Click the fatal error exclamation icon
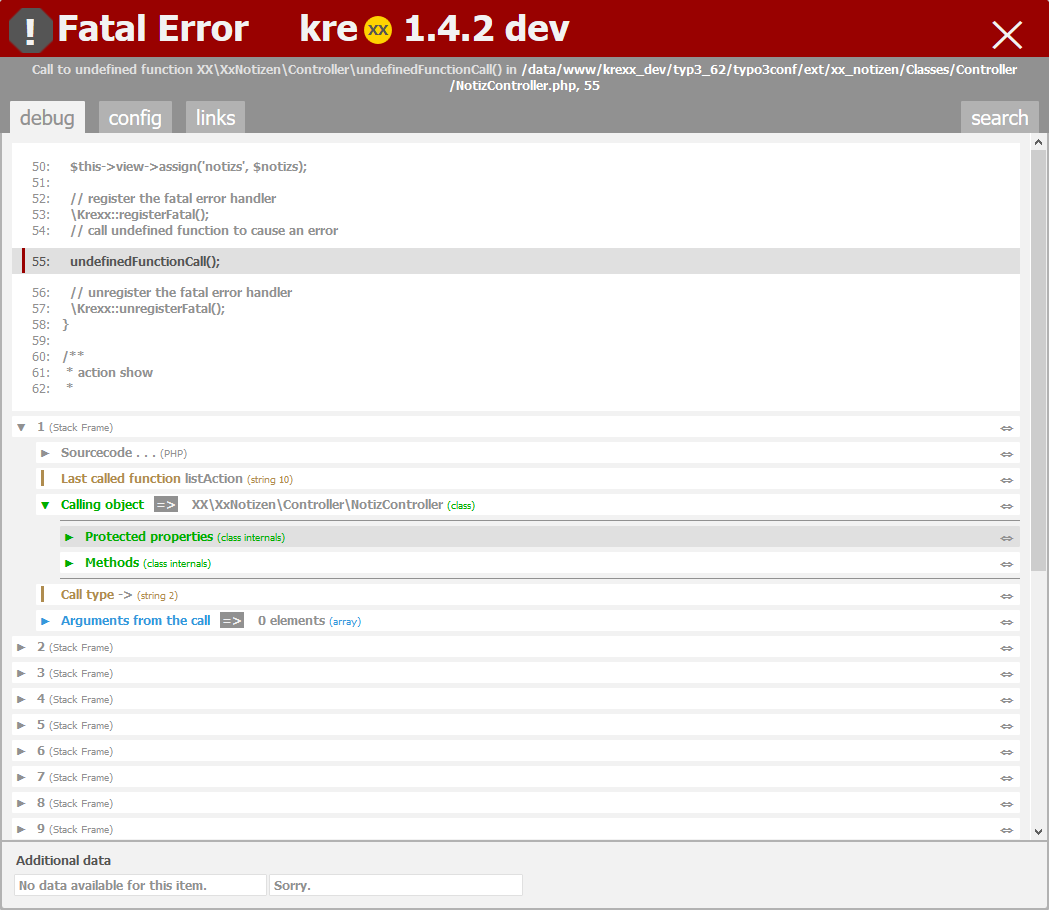The image size is (1049, 910). [31, 31]
